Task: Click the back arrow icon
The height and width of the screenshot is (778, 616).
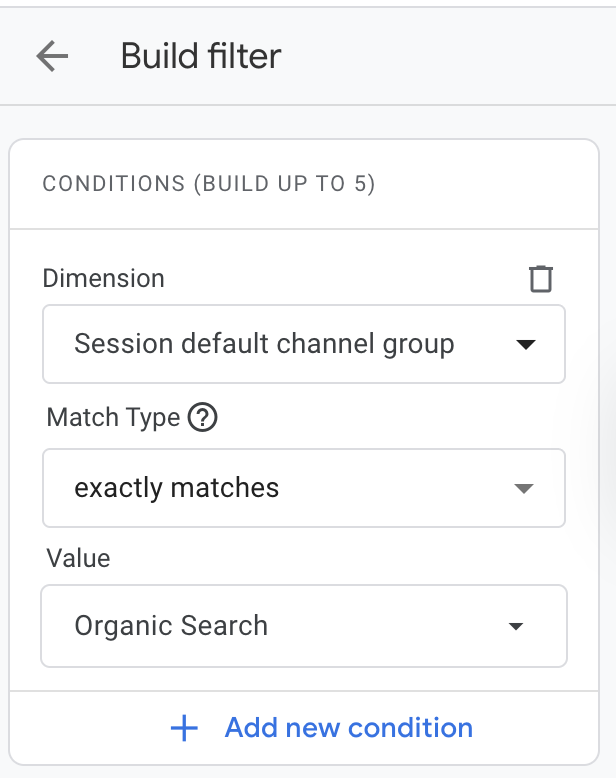Action: (x=52, y=56)
